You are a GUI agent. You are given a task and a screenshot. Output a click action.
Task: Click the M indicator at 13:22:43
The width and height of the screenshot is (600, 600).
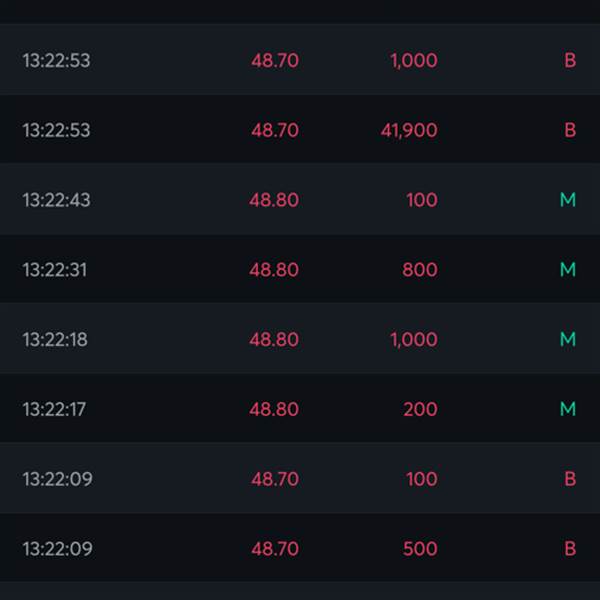[x=568, y=200]
